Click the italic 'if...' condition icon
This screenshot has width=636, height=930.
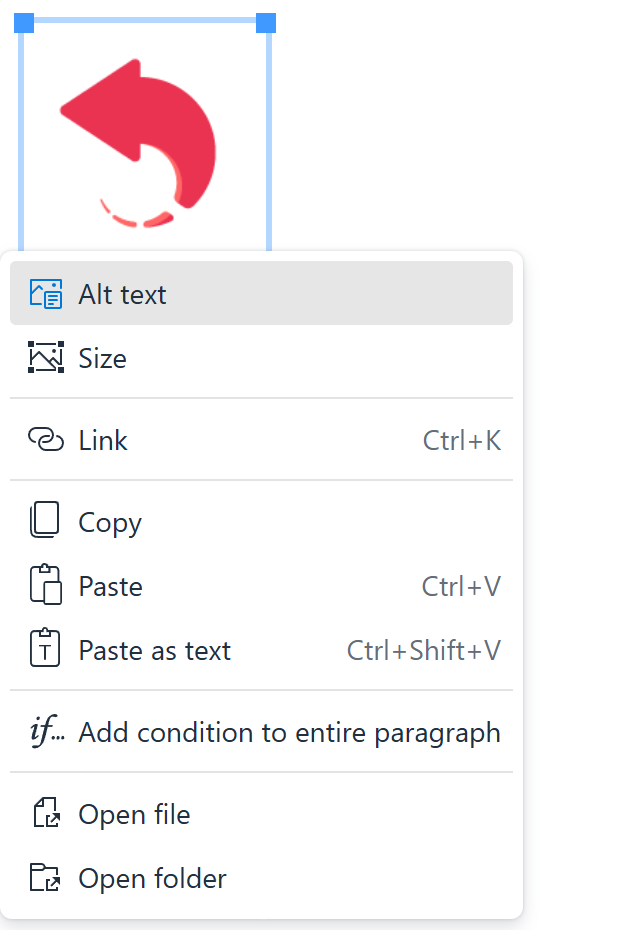[45, 732]
